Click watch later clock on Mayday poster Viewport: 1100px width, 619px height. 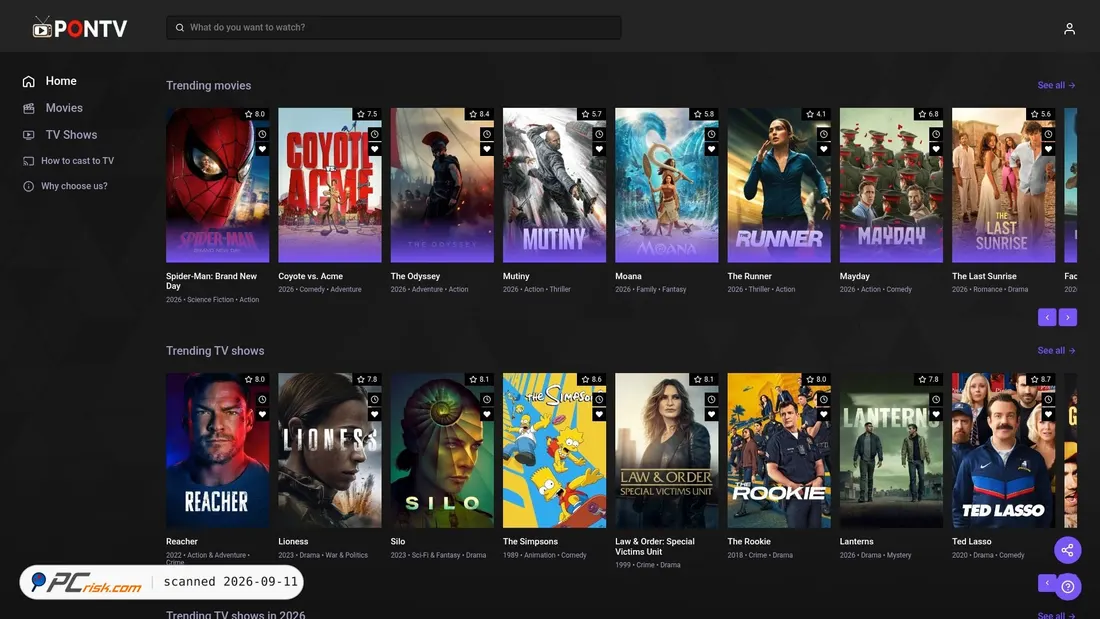point(935,134)
